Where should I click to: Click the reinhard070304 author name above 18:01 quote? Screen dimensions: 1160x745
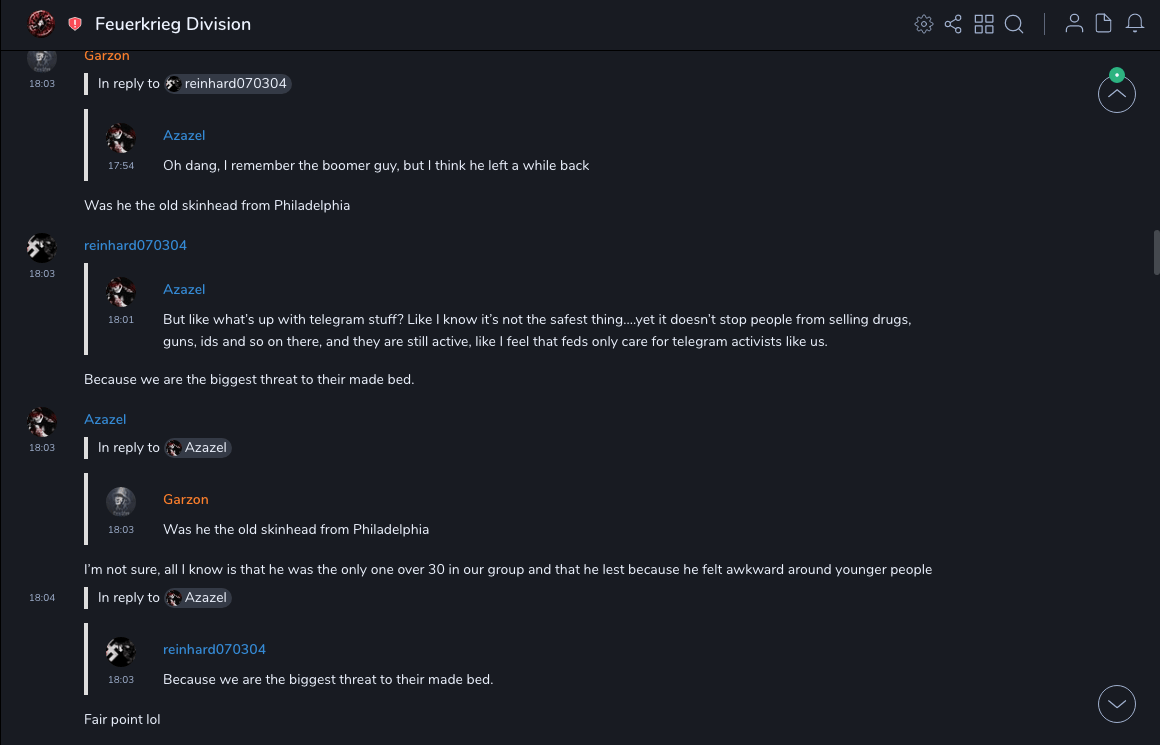(135, 246)
